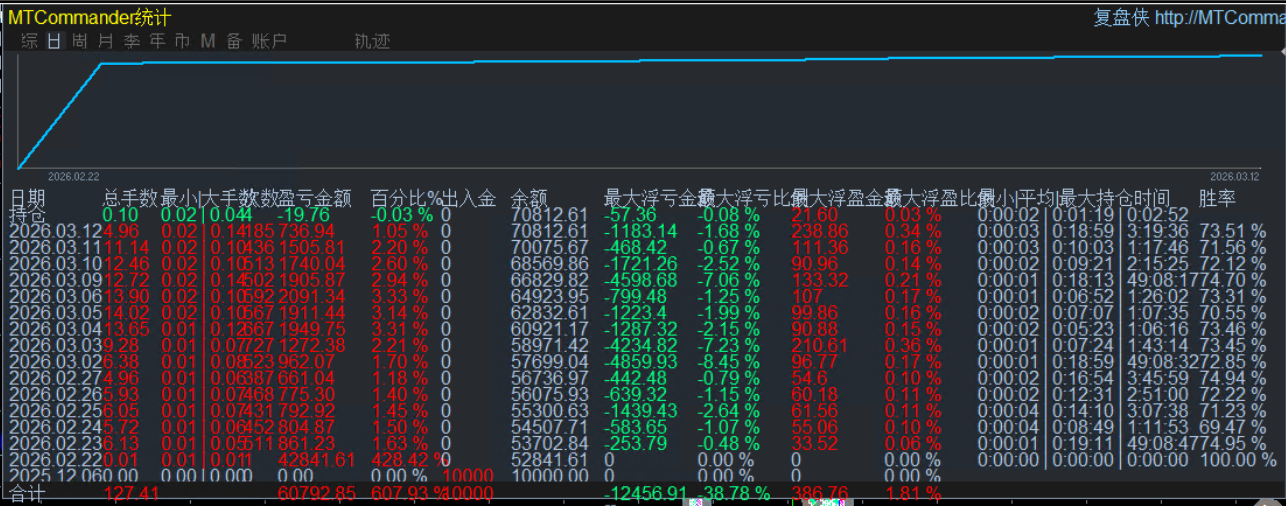Screen dimensions: 1286x506
Task: Click the 合计 totals row label
Action: tap(27, 493)
